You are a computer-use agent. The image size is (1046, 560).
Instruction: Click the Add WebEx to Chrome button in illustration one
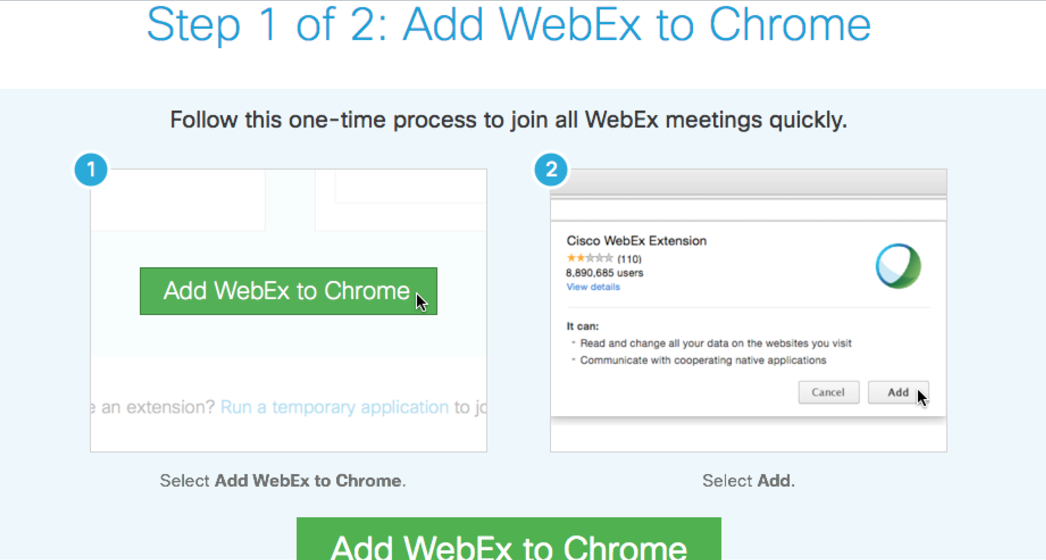tap(288, 291)
